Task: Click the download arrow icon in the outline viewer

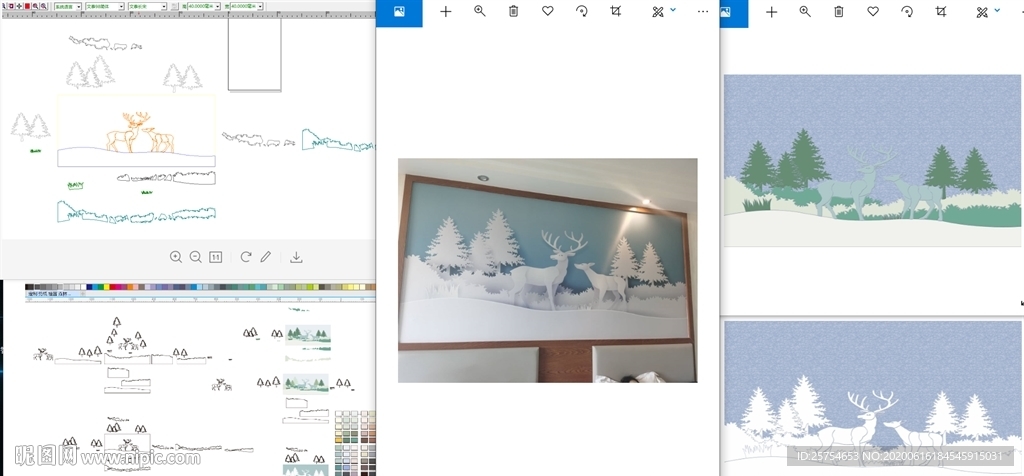Action: 296,257
